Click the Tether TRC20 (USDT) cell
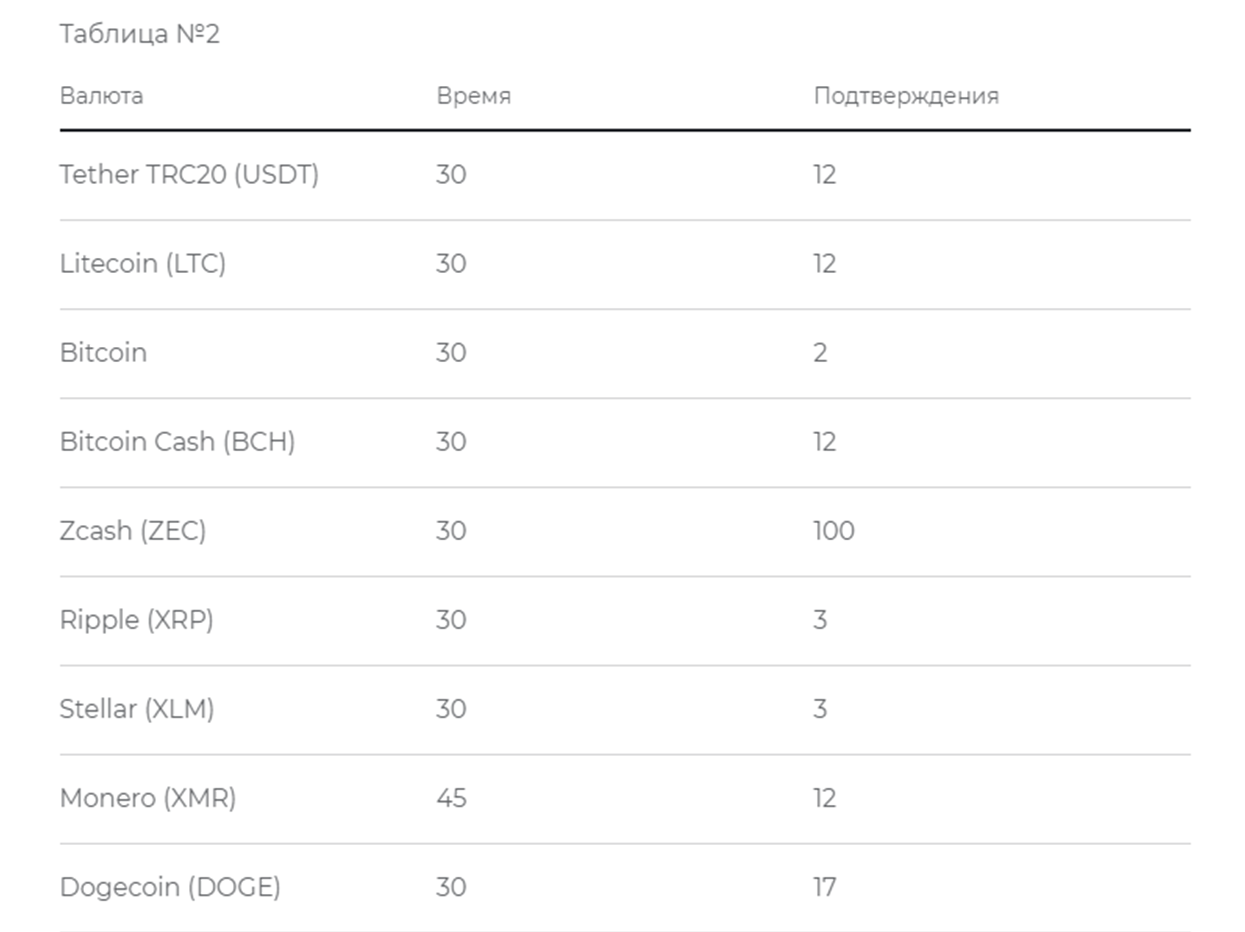This screenshot has width=1245, height=932. point(189,175)
